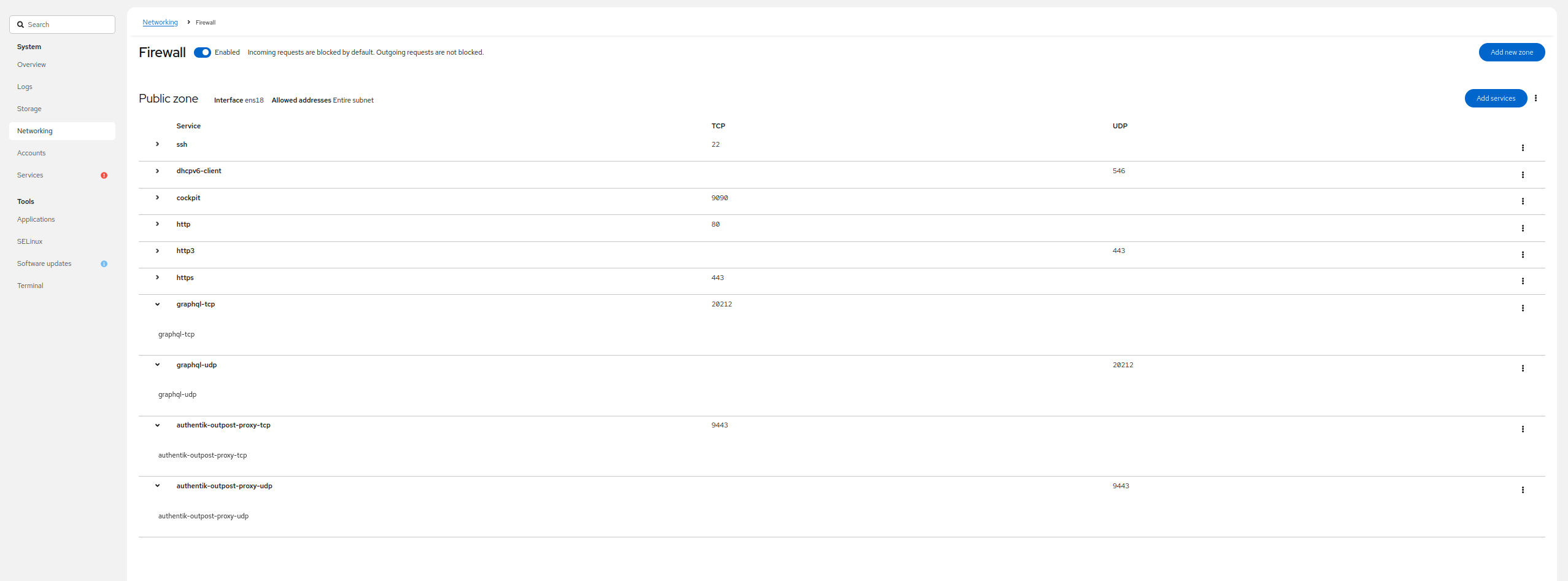Open kebab menu for https service row
Image resolution: width=1568 pixels, height=581 pixels.
pos(1523,281)
